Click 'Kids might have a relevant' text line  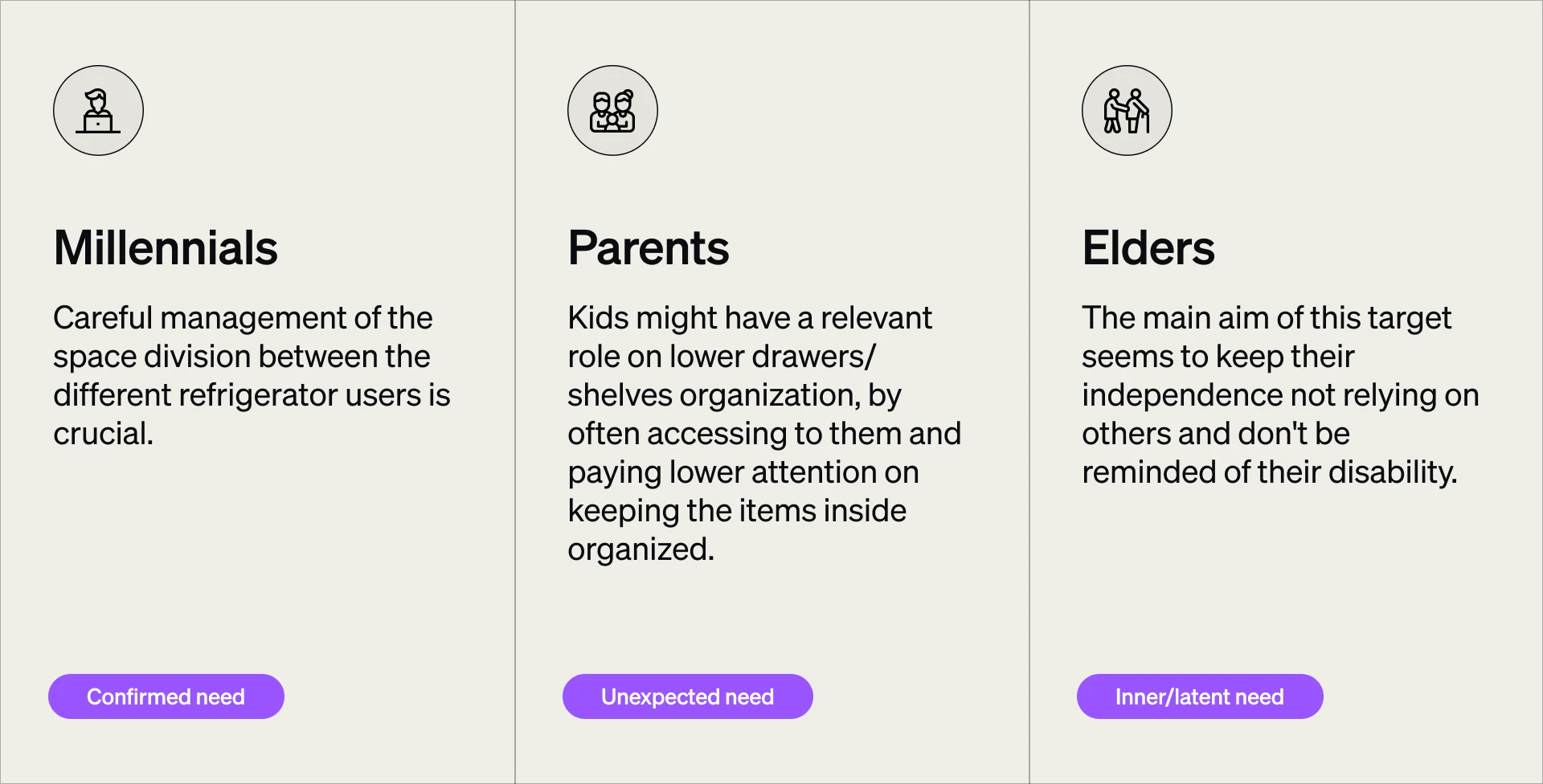tap(750, 318)
